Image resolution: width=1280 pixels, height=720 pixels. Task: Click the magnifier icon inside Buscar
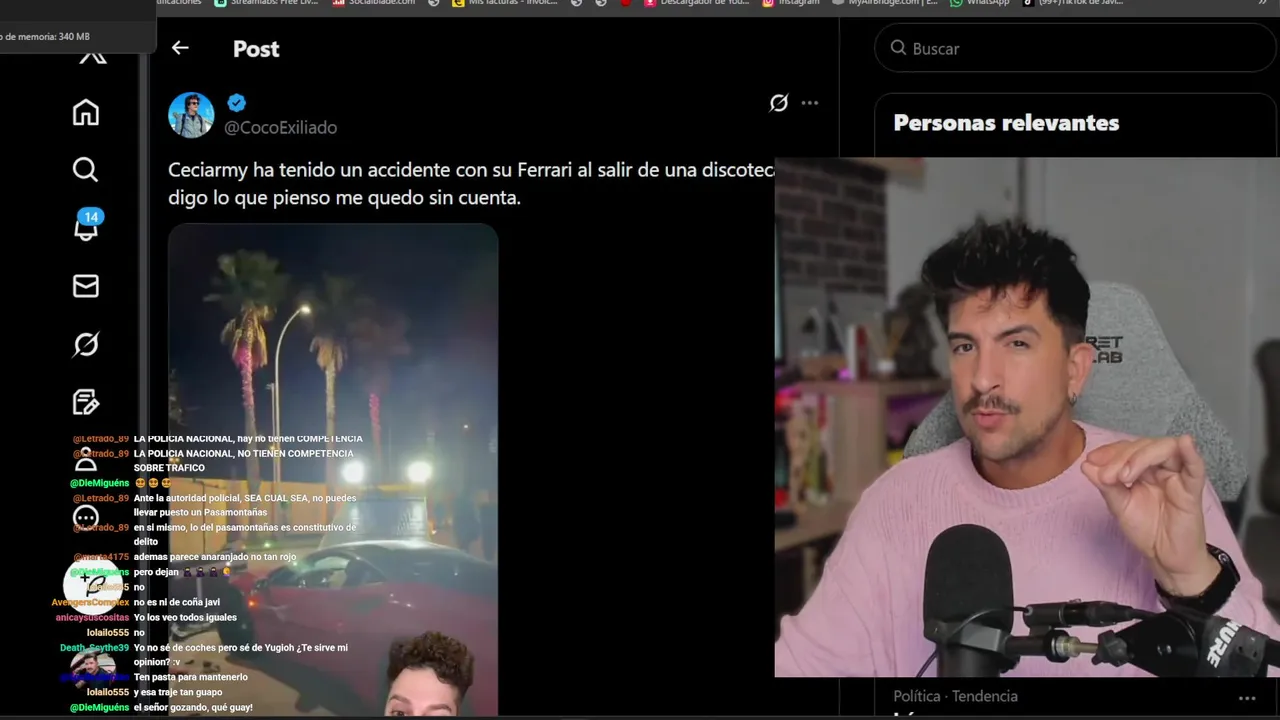[x=898, y=48]
